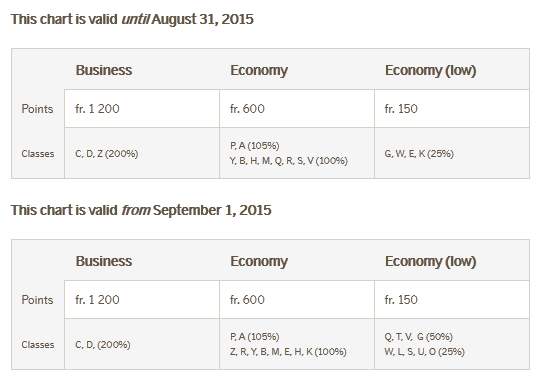Viewport: 545px width, 392px height.
Task: Select Economy (low) header in second chart
Action: pyautogui.click(x=430, y=262)
